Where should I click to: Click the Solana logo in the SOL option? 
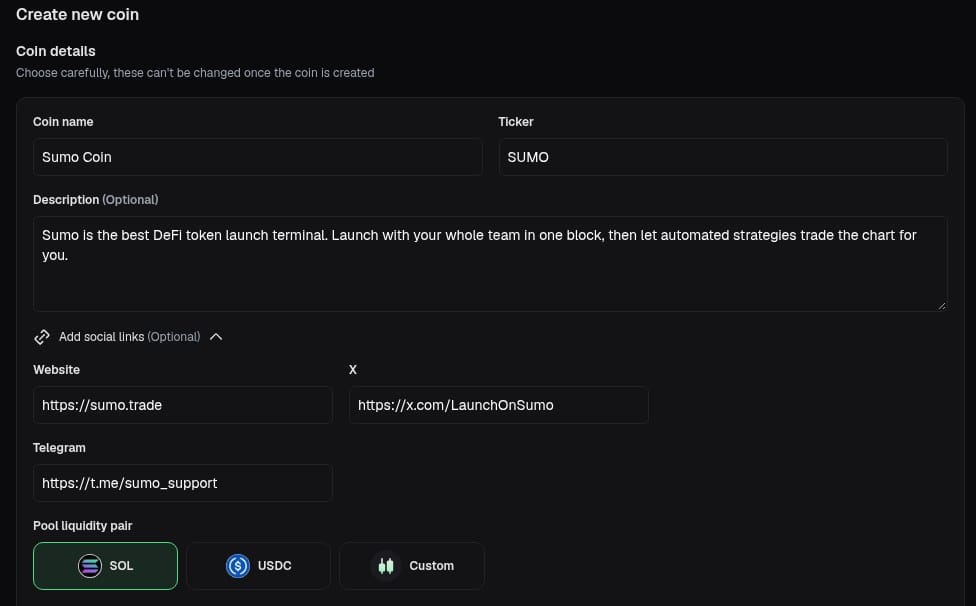pos(90,566)
